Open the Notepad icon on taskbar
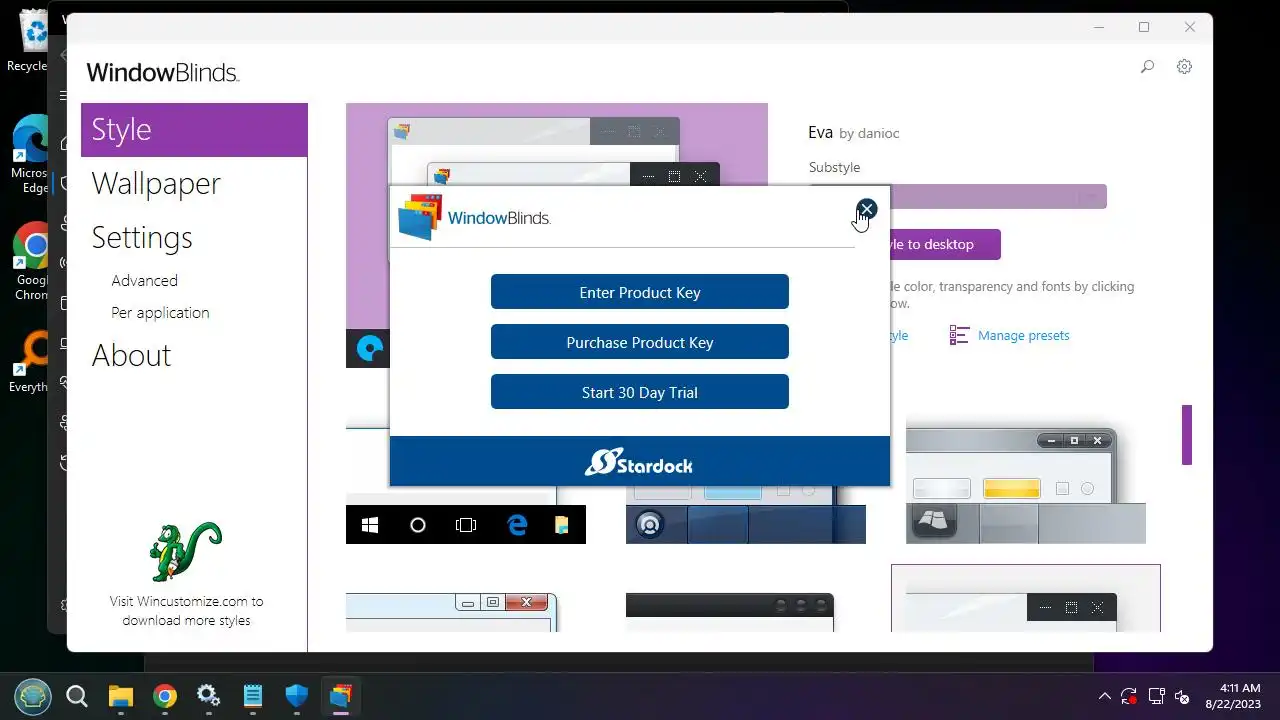 [x=253, y=696]
